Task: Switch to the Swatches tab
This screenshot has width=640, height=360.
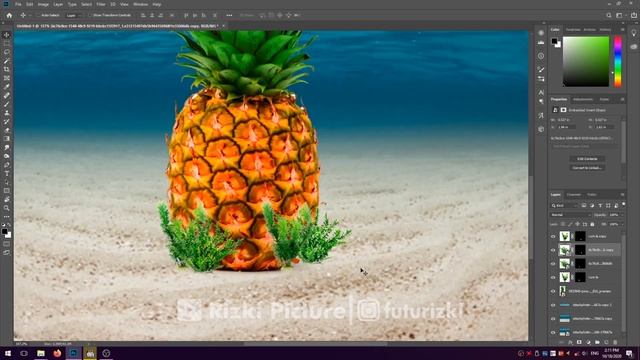Action: (x=573, y=29)
